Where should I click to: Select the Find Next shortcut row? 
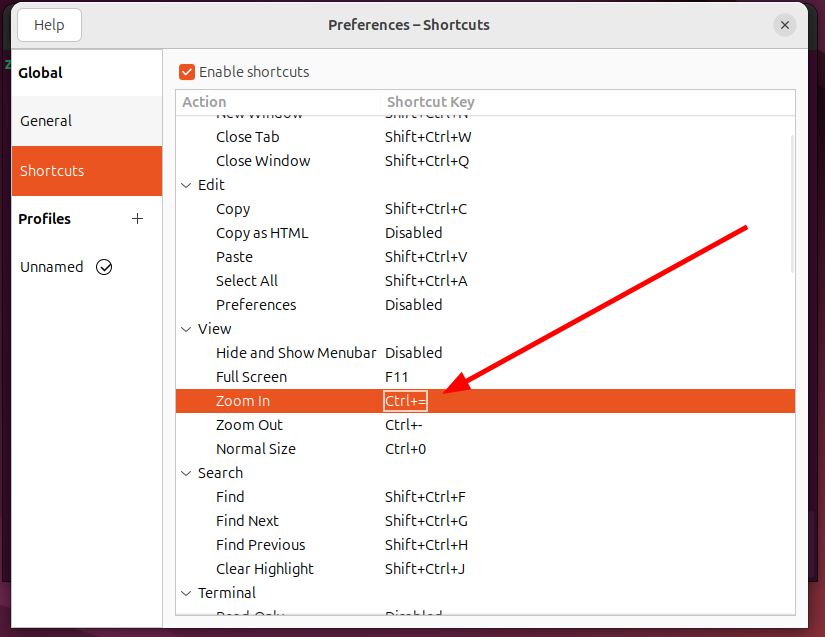click(x=247, y=521)
